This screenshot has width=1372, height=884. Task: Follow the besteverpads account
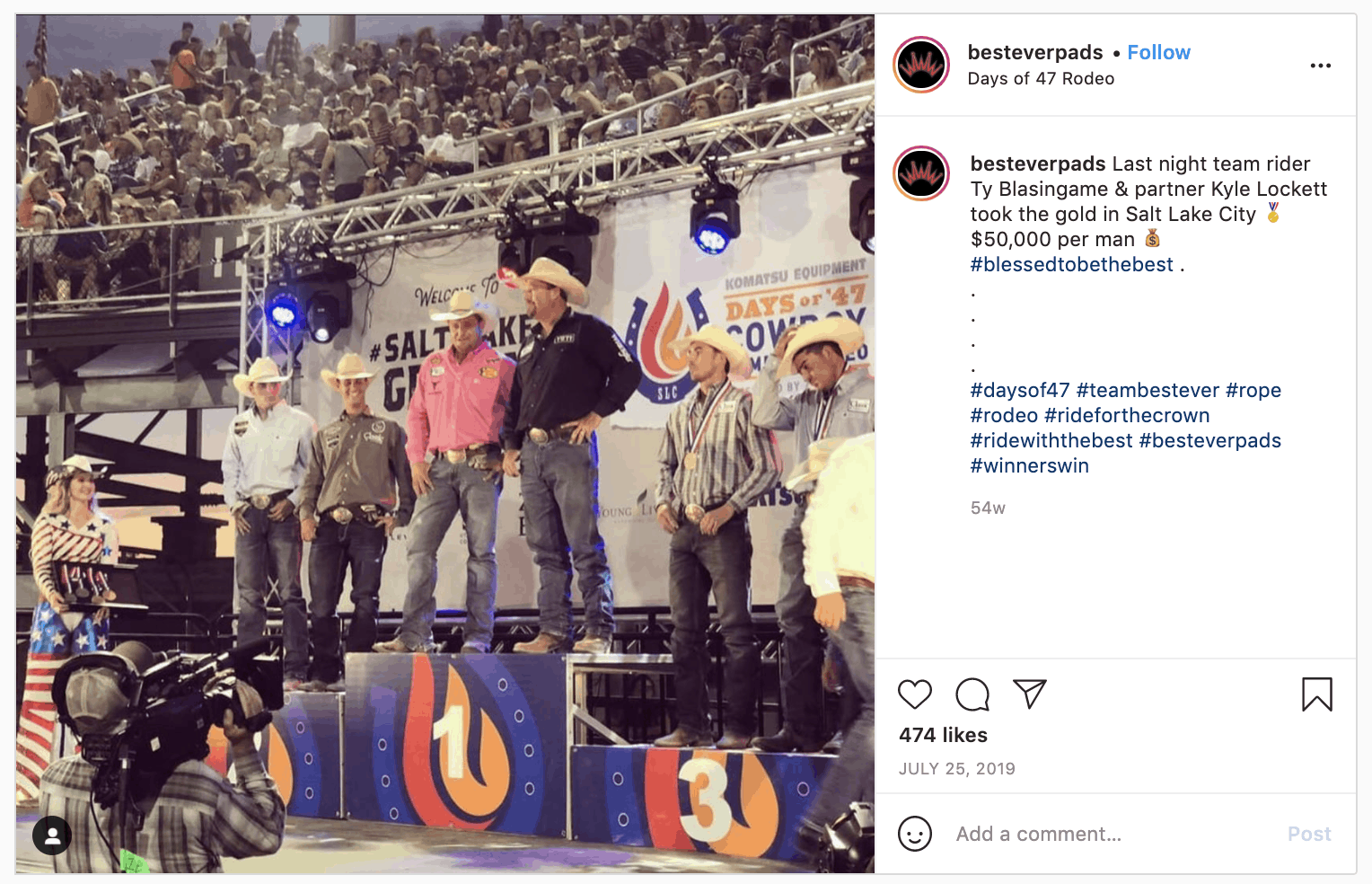tap(1158, 52)
